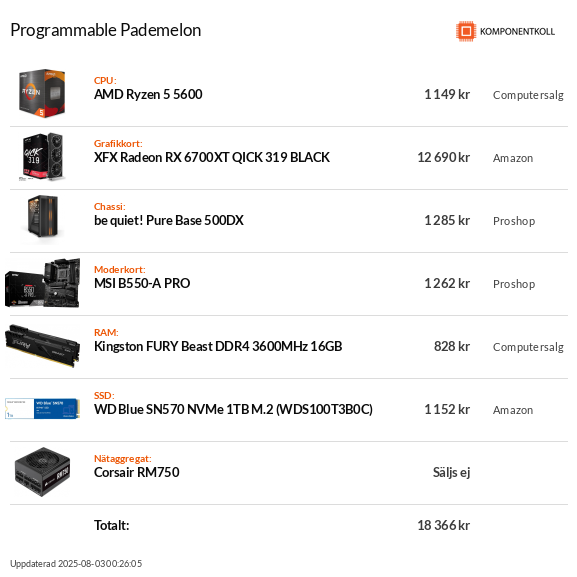Click the XFX Radeon graphics card image
The image size is (577, 577).
pos(42,157)
